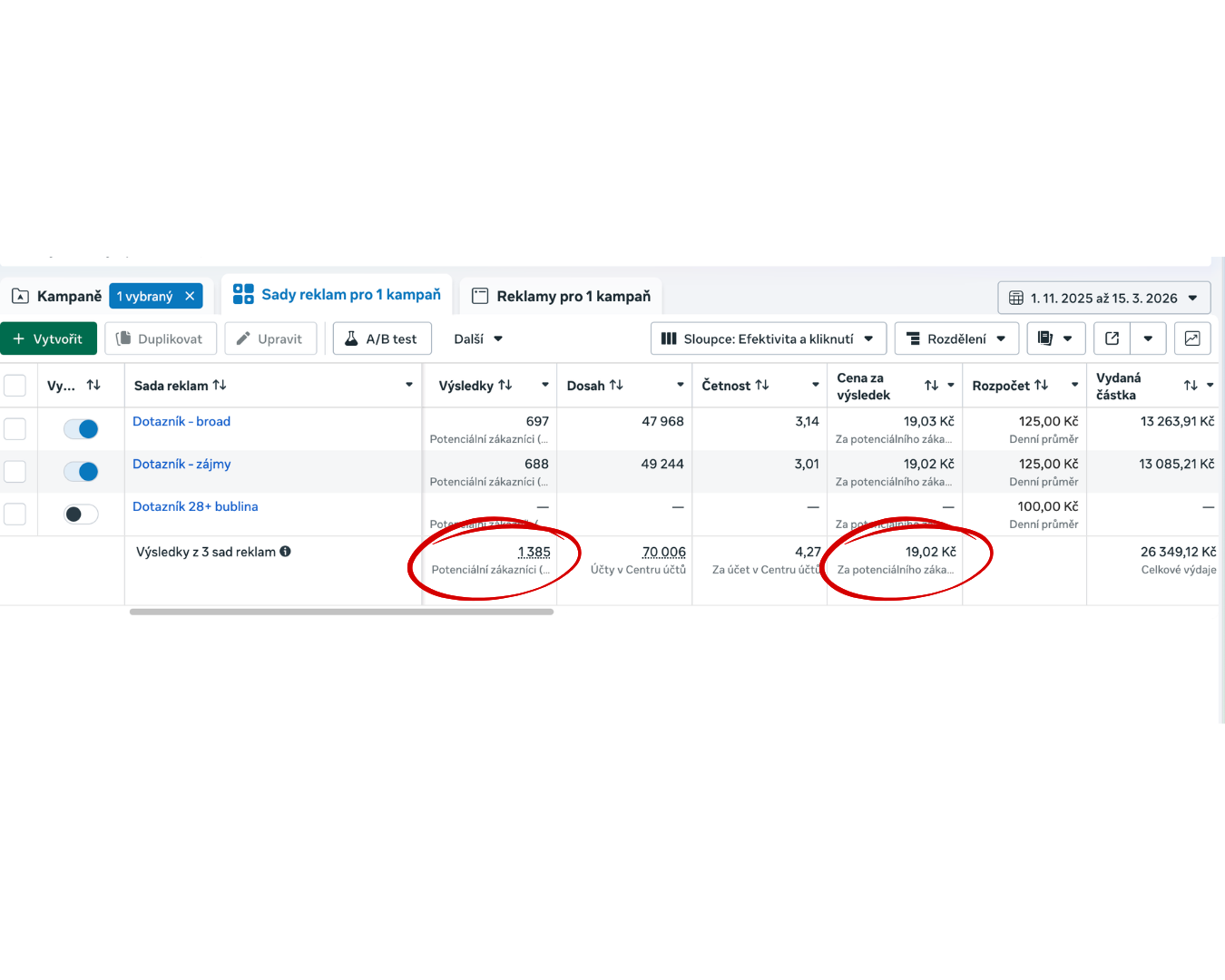Viewport: 1225px width, 980px height.
Task: Click the export/share icon in the toolbar
Action: pos(1112,338)
